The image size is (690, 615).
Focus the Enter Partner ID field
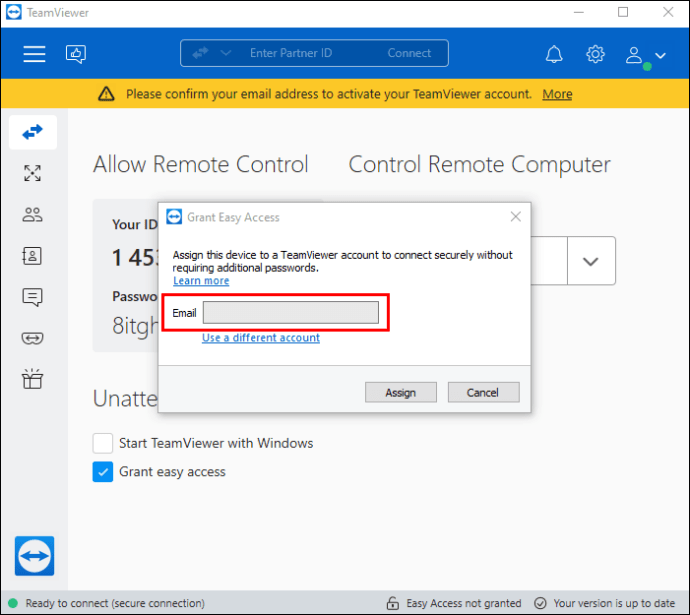click(291, 53)
